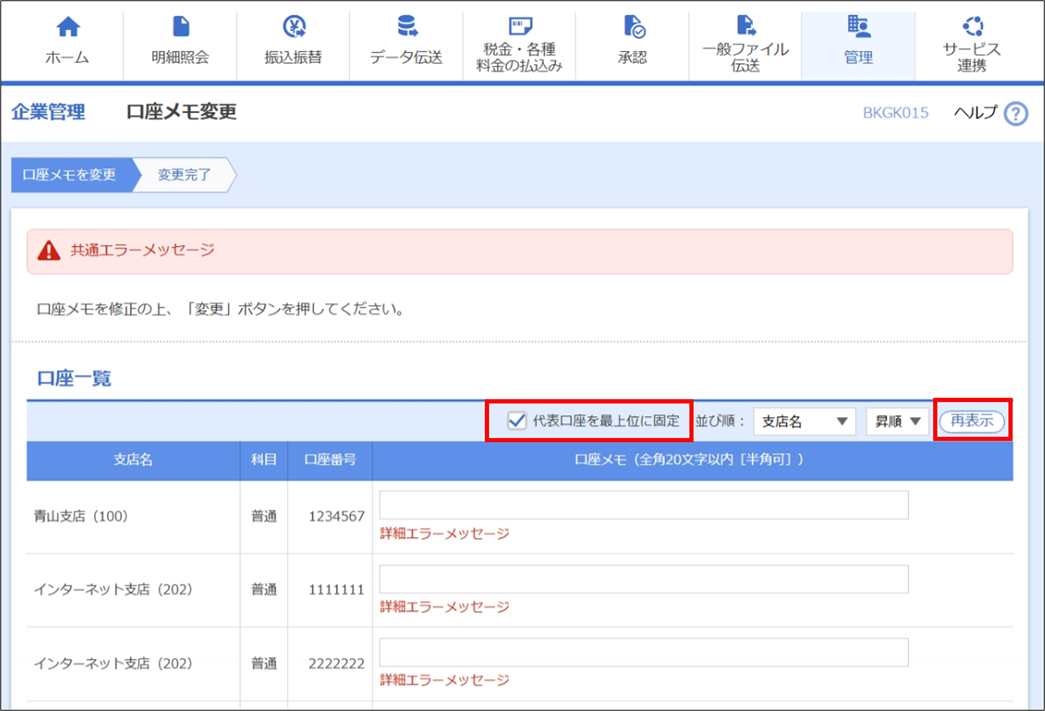
Task: Click the 企業管理 heading link
Action: (48, 112)
